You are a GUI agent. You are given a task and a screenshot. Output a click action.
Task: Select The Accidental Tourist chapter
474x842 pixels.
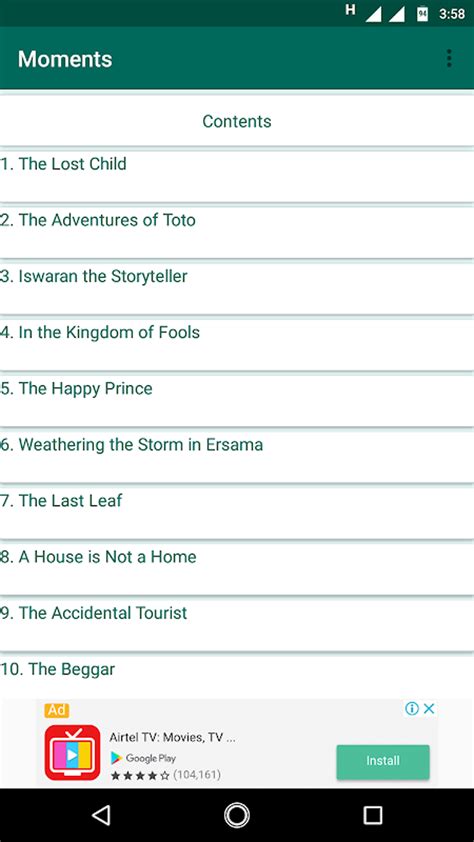click(x=237, y=626)
